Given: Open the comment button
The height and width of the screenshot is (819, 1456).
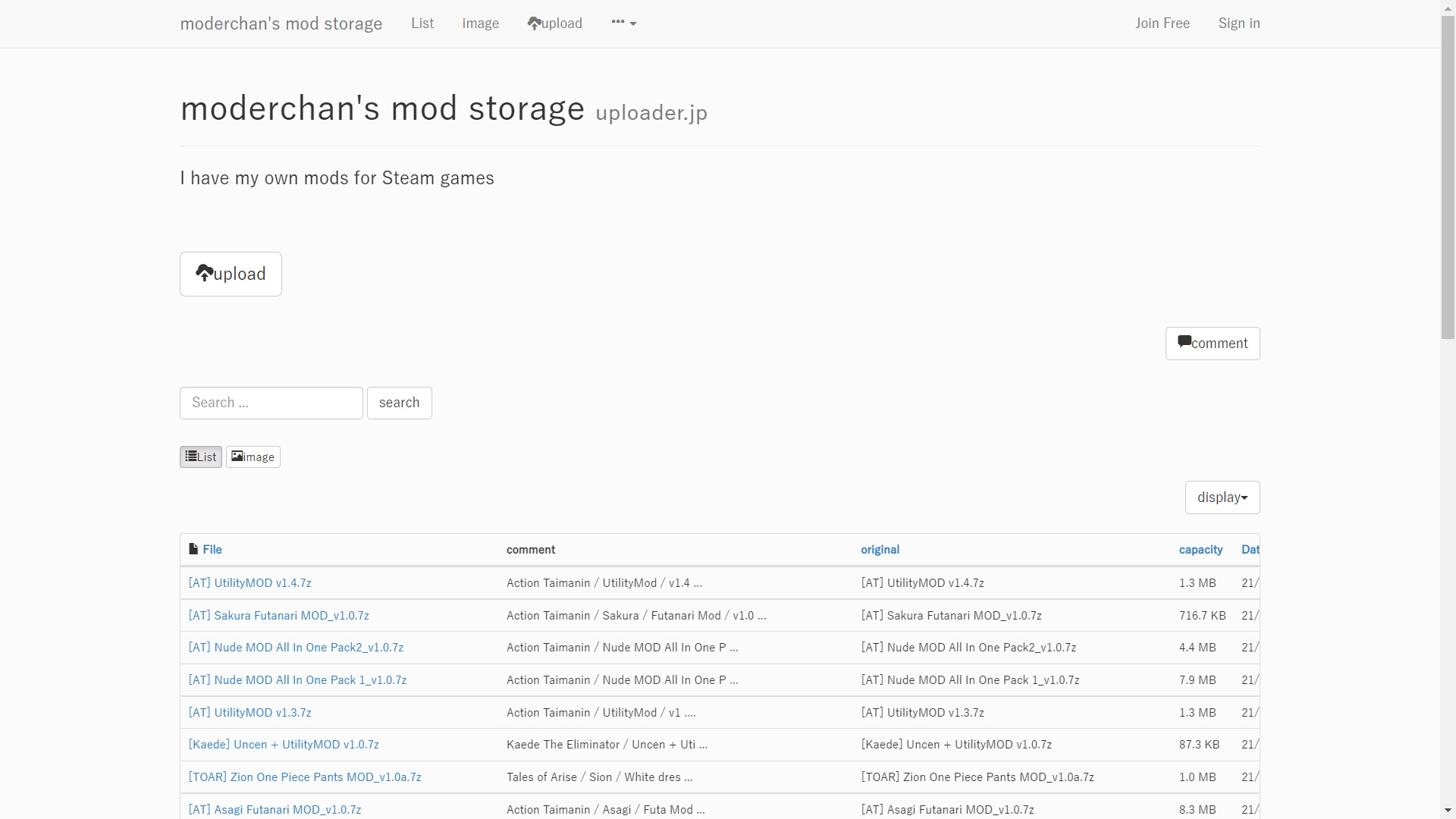Looking at the screenshot, I should (1213, 344).
